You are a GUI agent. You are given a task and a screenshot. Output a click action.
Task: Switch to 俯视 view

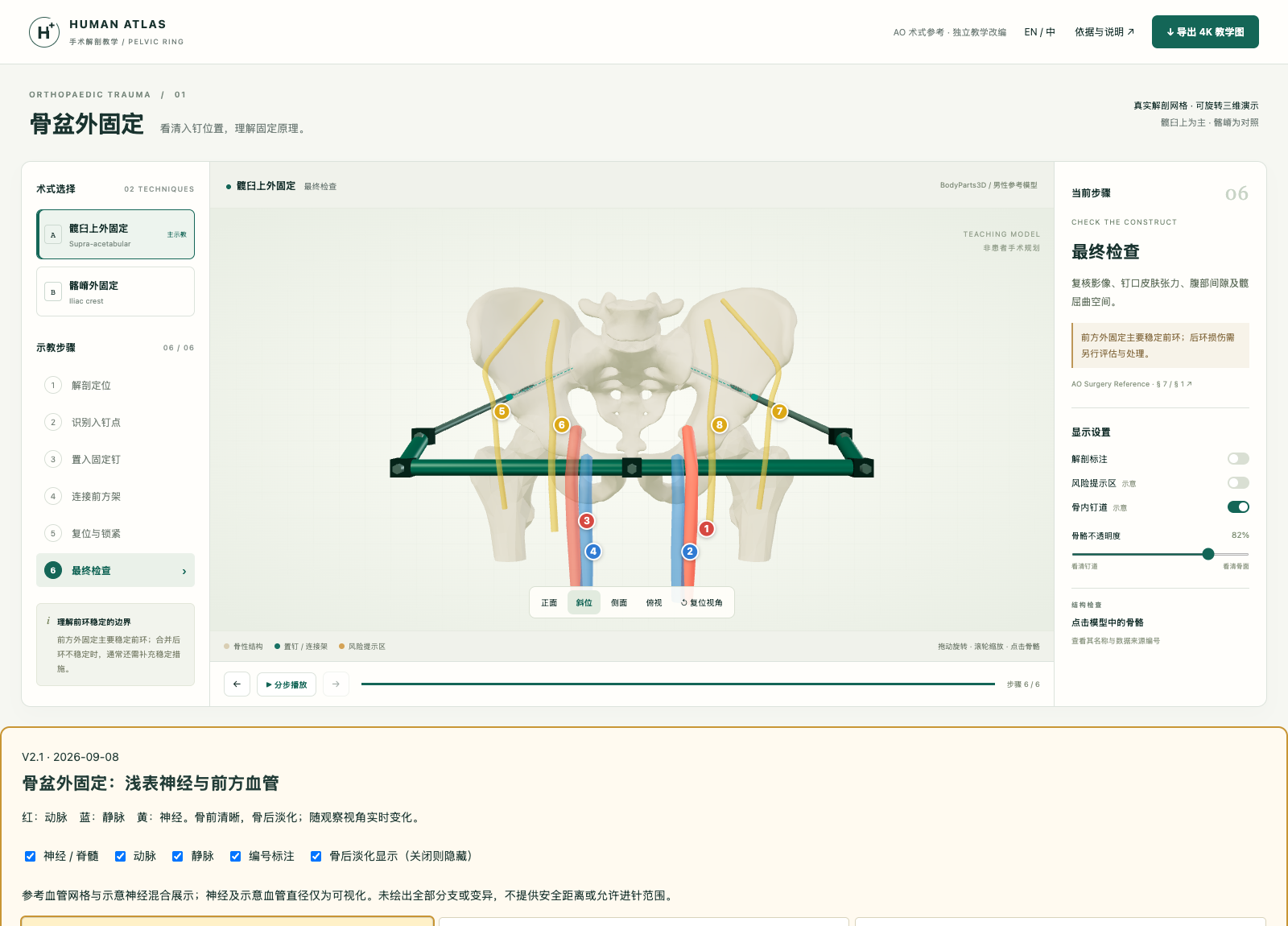point(654,602)
